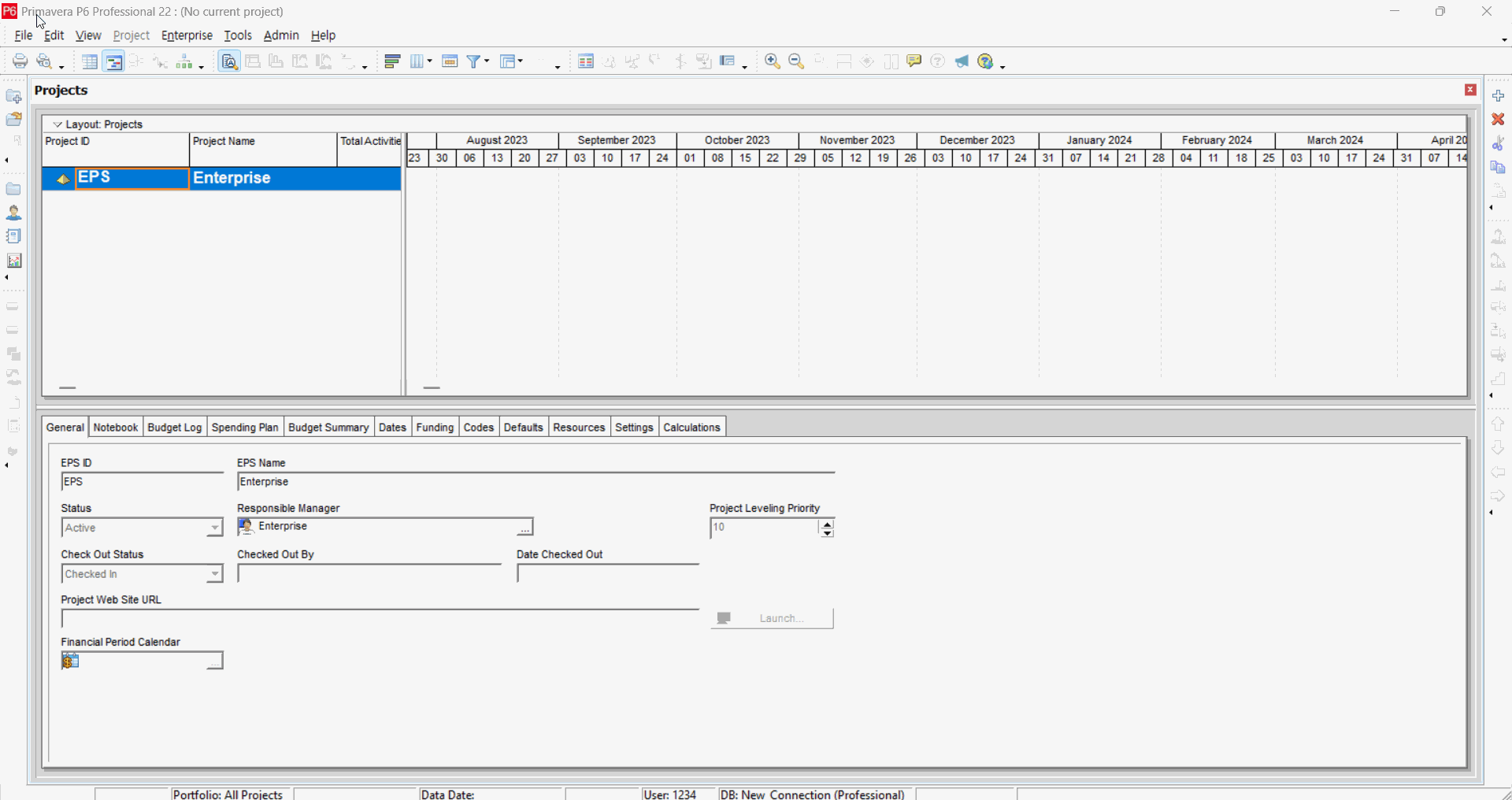The width and height of the screenshot is (1512, 800).
Task: Open Tracking chart icon in left sidebar
Action: (13, 261)
